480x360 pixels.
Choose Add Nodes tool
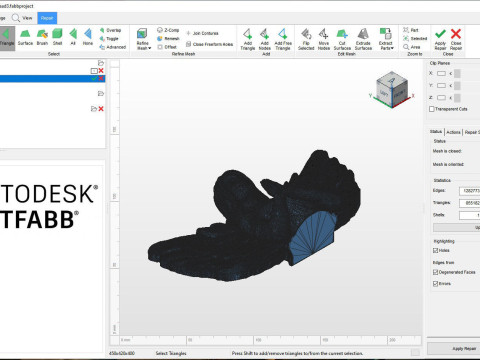tap(265, 39)
